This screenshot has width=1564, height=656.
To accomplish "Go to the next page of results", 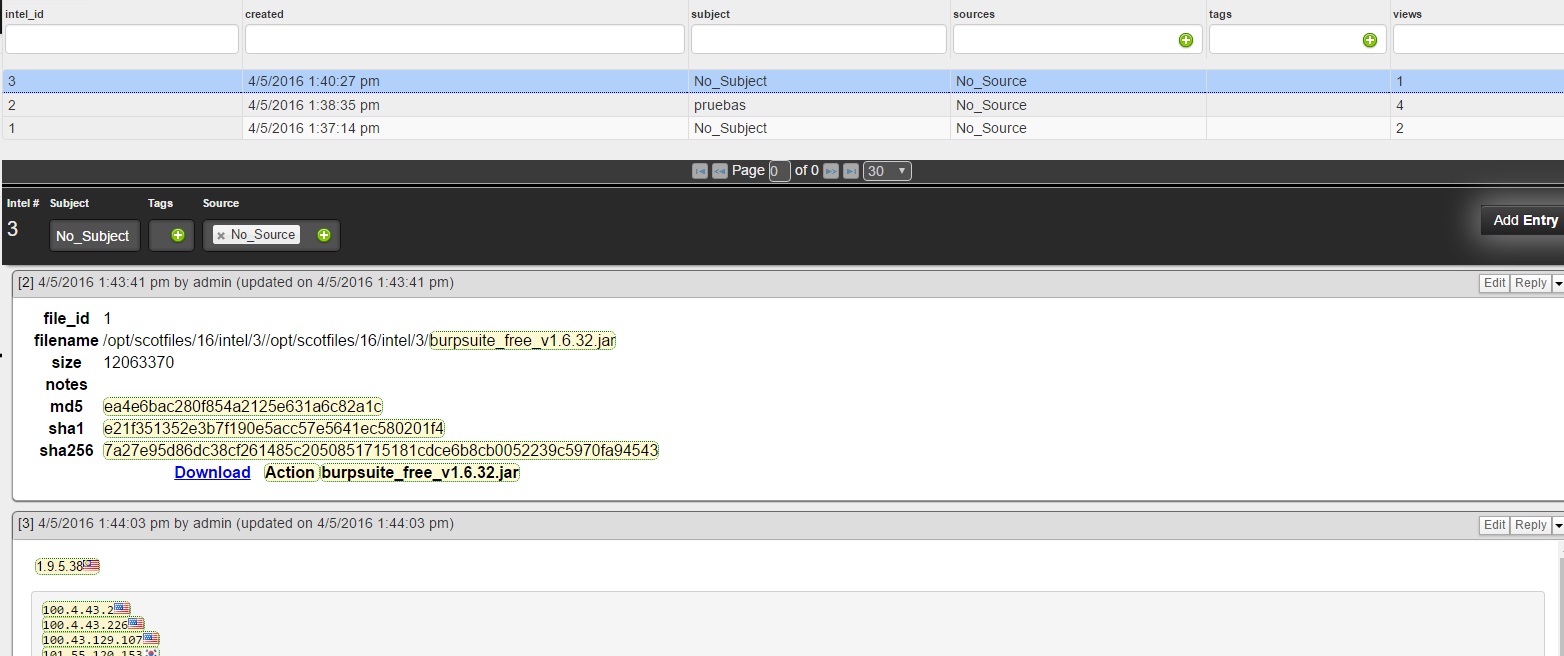I will coord(831,171).
